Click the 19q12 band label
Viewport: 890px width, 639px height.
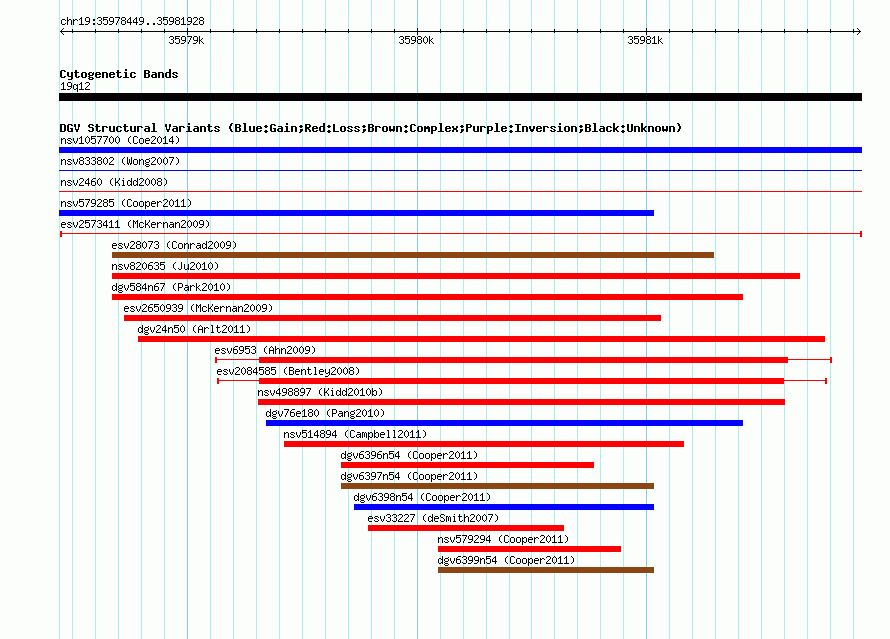[75, 86]
